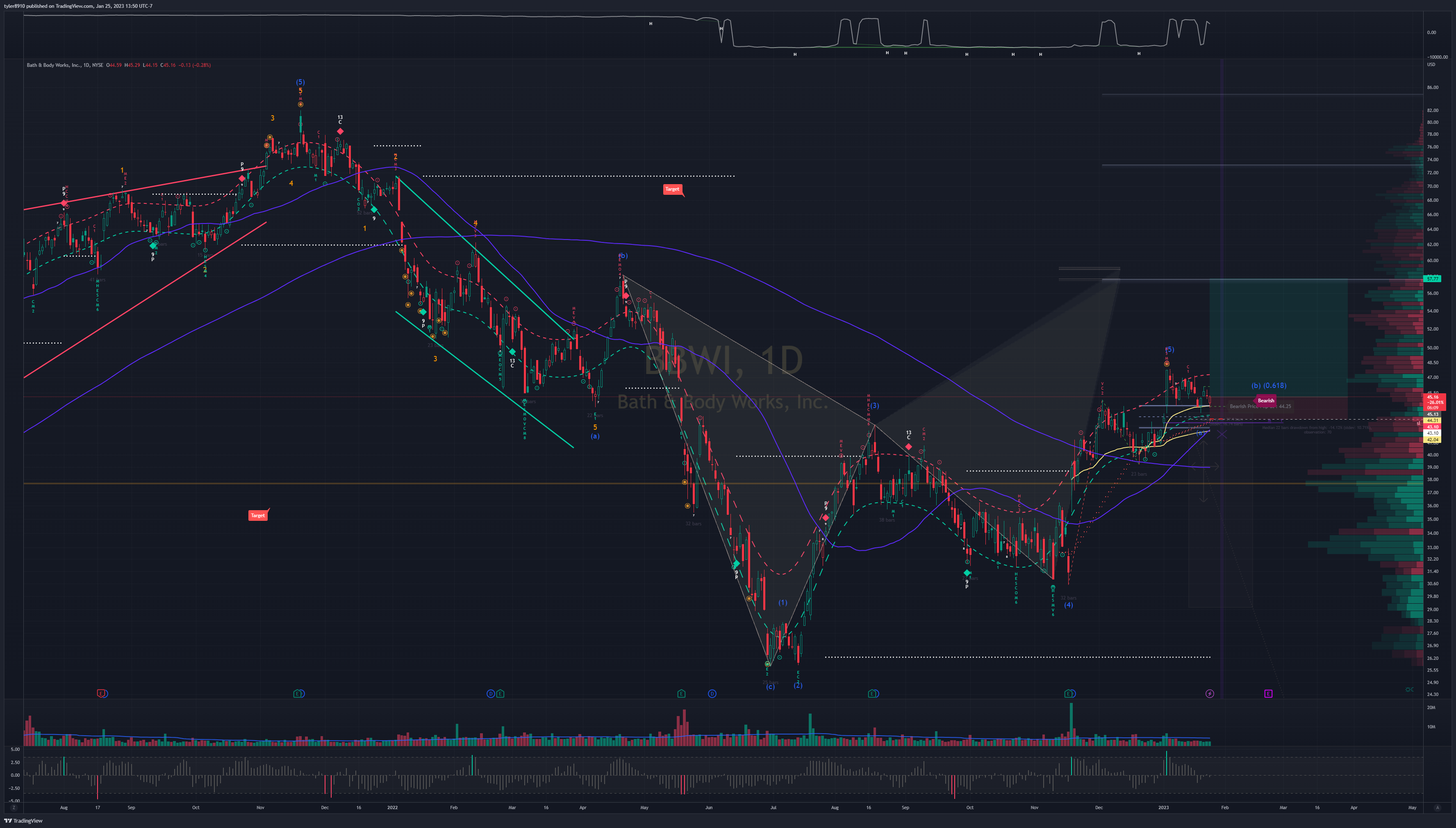Click the blue (1) wave label in July 2022

pos(783,602)
